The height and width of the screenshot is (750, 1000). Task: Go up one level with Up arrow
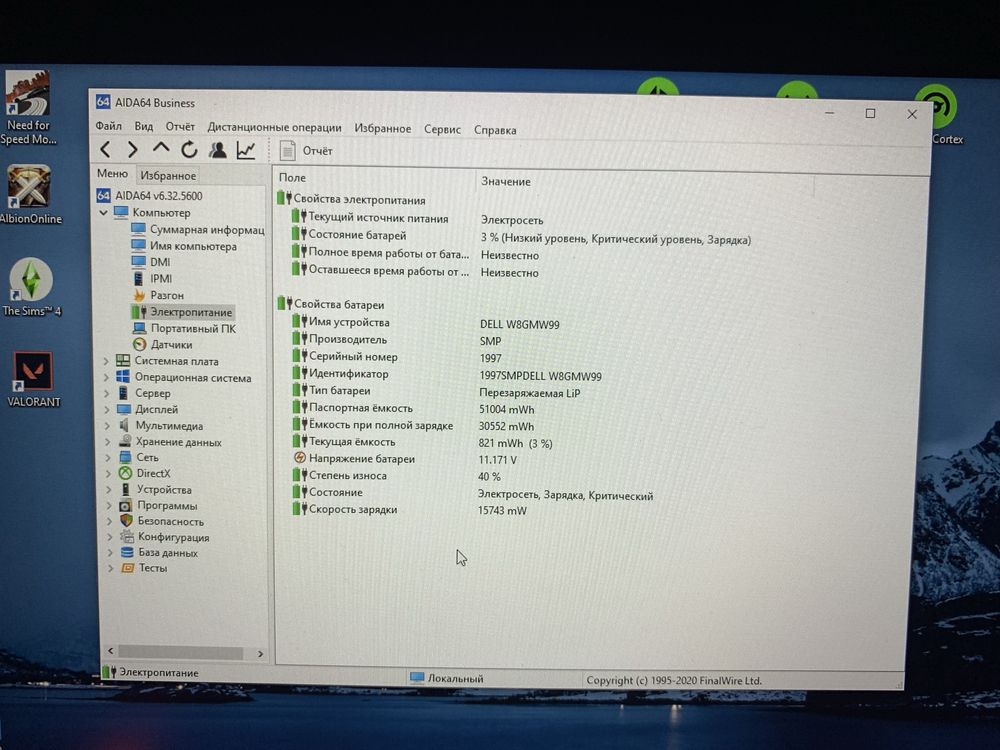[161, 149]
